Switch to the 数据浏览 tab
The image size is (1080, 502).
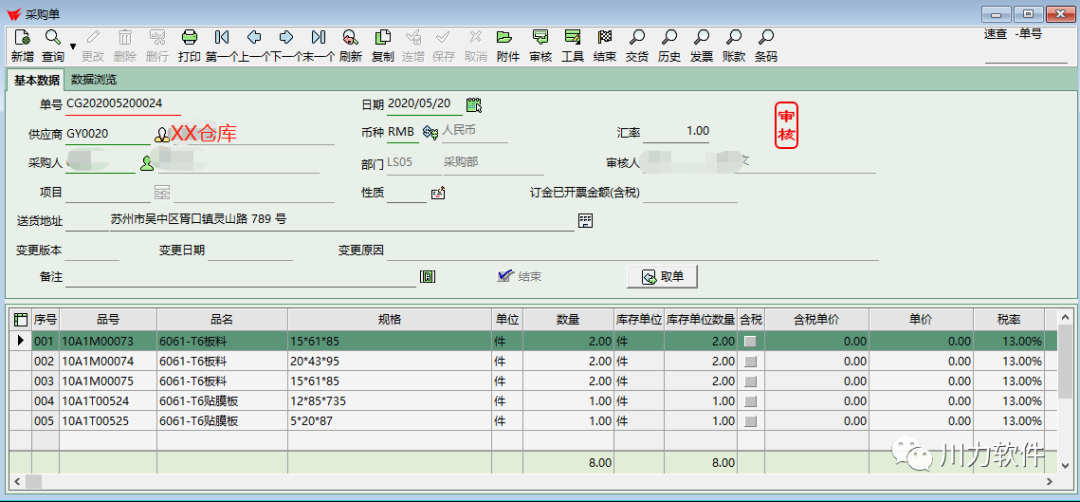point(94,80)
